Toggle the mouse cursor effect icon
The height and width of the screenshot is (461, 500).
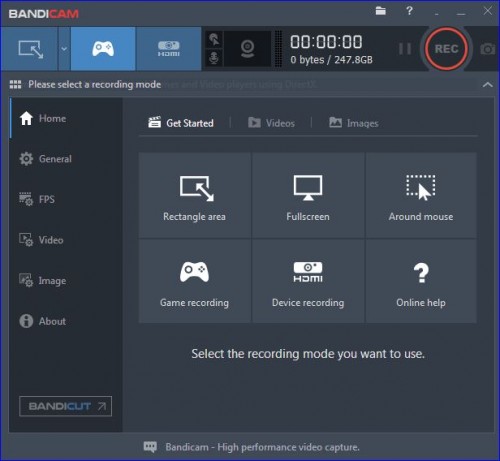(x=214, y=39)
